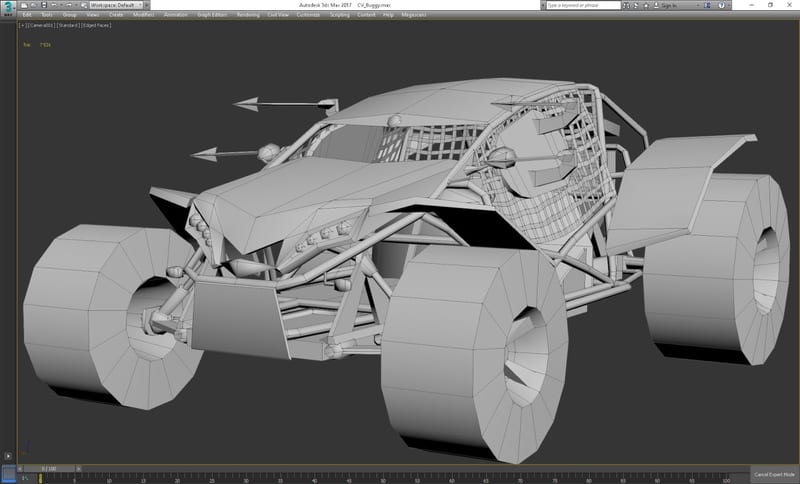
Task: Open the Group menu
Action: 69,15
